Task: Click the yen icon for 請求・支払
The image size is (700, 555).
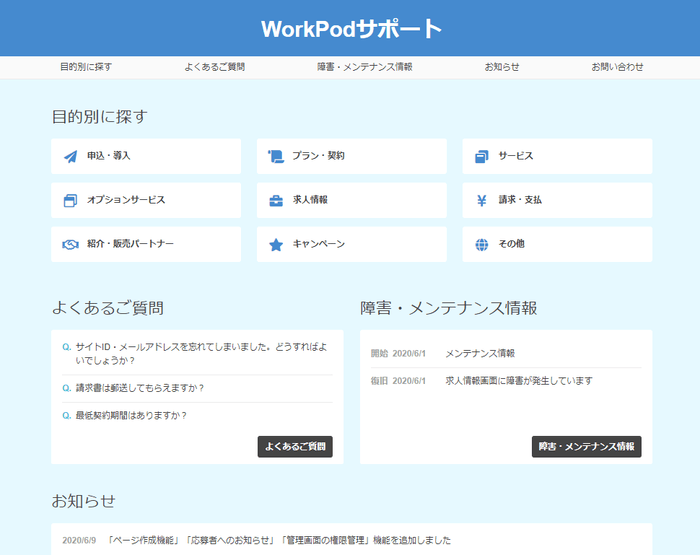Action: coord(482,200)
